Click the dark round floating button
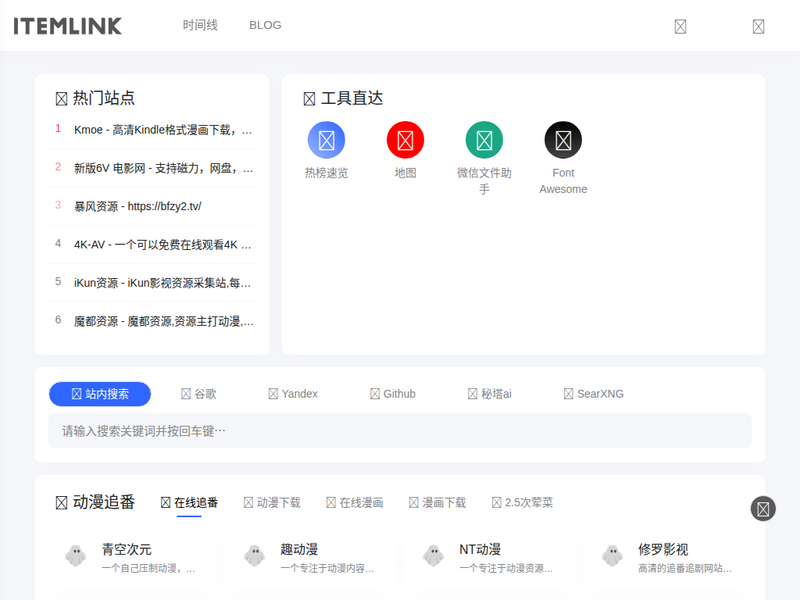Viewport: 800px width, 600px height. [x=763, y=509]
